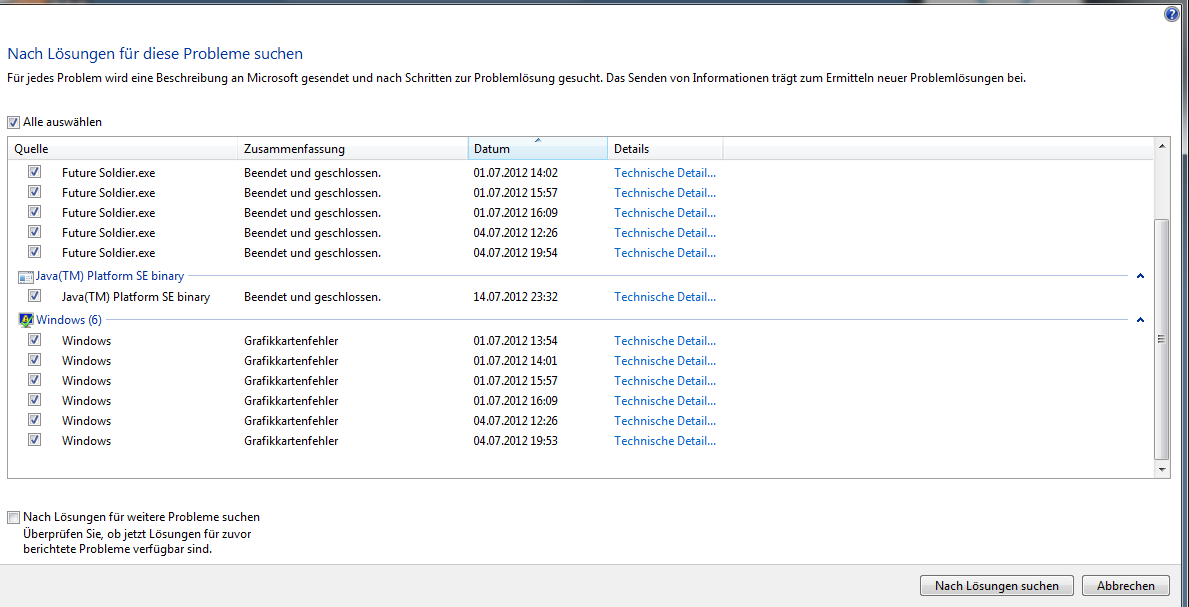Screen dimensions: 1189x607
Task: Uncheck the Java(TM) Platform SE binary entry
Action: [34, 296]
